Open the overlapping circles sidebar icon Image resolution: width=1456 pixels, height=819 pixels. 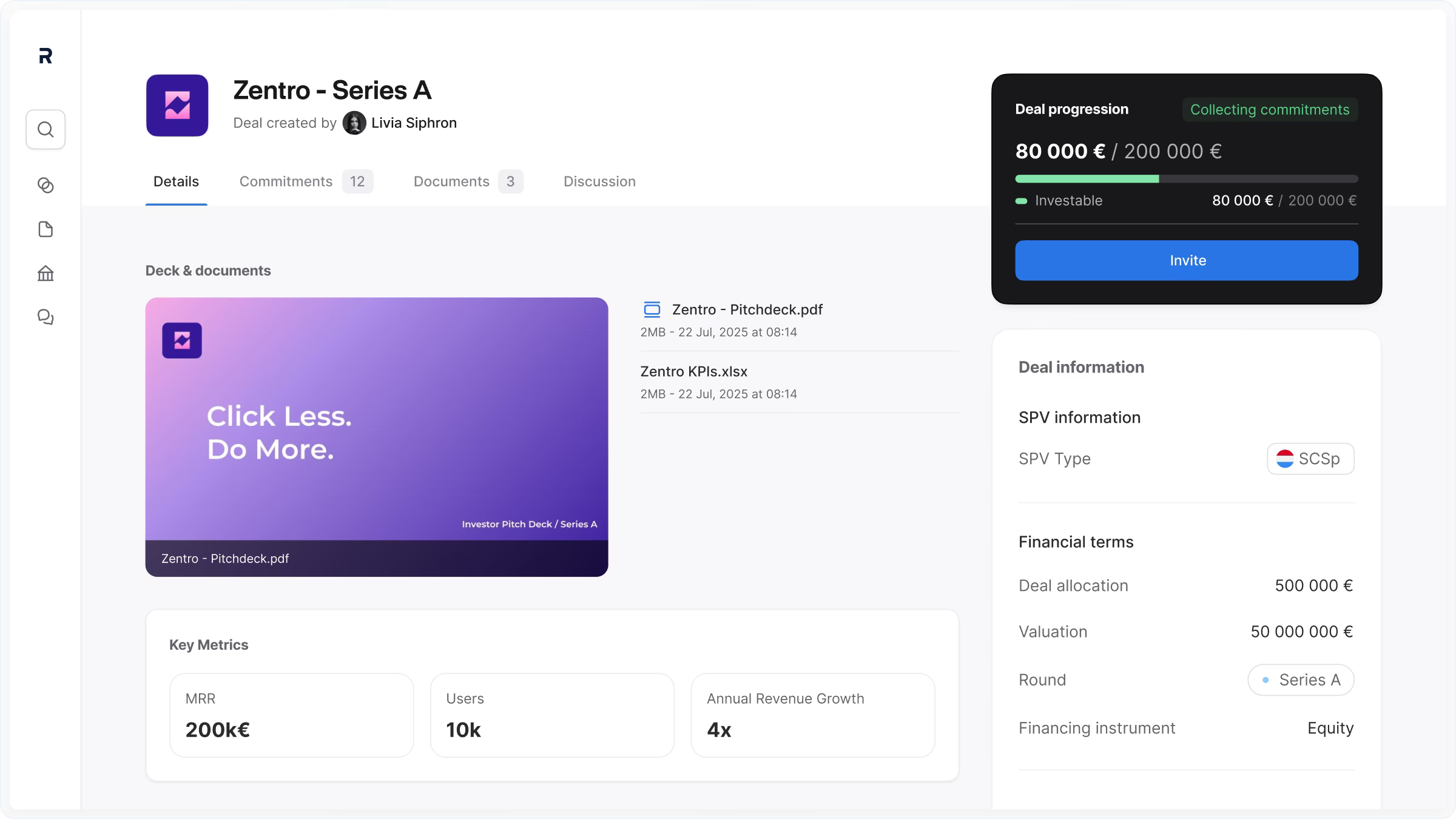click(x=45, y=185)
